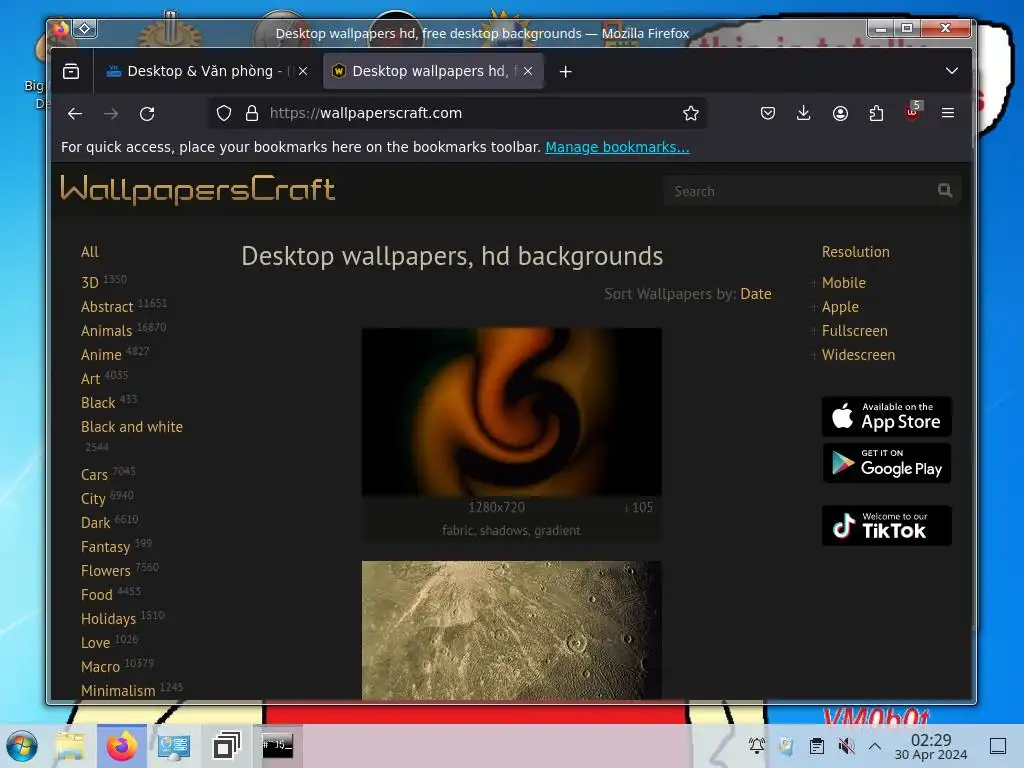Click the muted speaker volume tray icon

[x=846, y=746]
